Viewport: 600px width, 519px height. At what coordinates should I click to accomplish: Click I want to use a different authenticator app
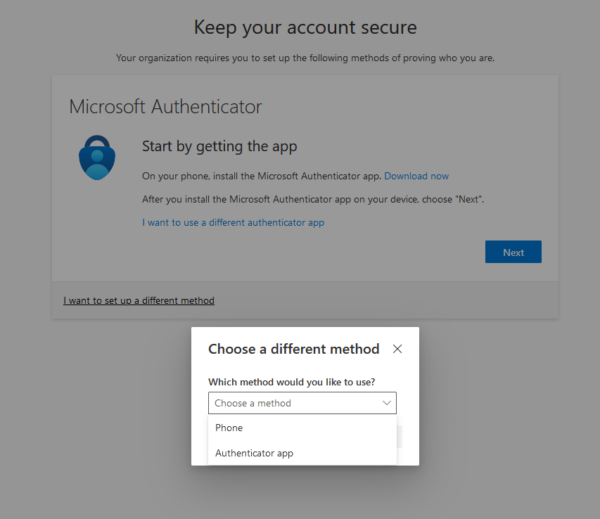[x=233, y=222]
